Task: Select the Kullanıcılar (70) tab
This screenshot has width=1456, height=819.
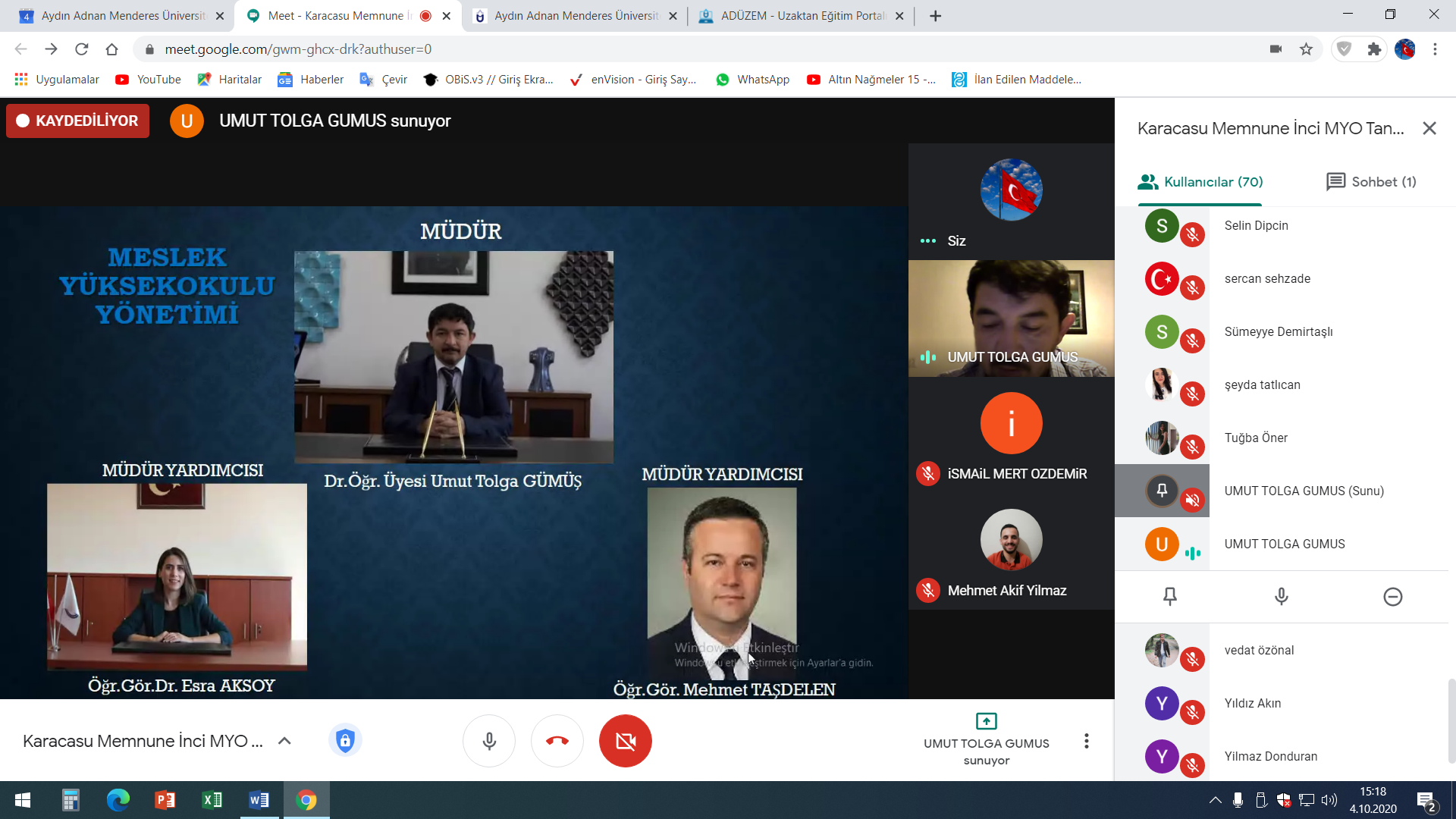Action: (x=1200, y=182)
